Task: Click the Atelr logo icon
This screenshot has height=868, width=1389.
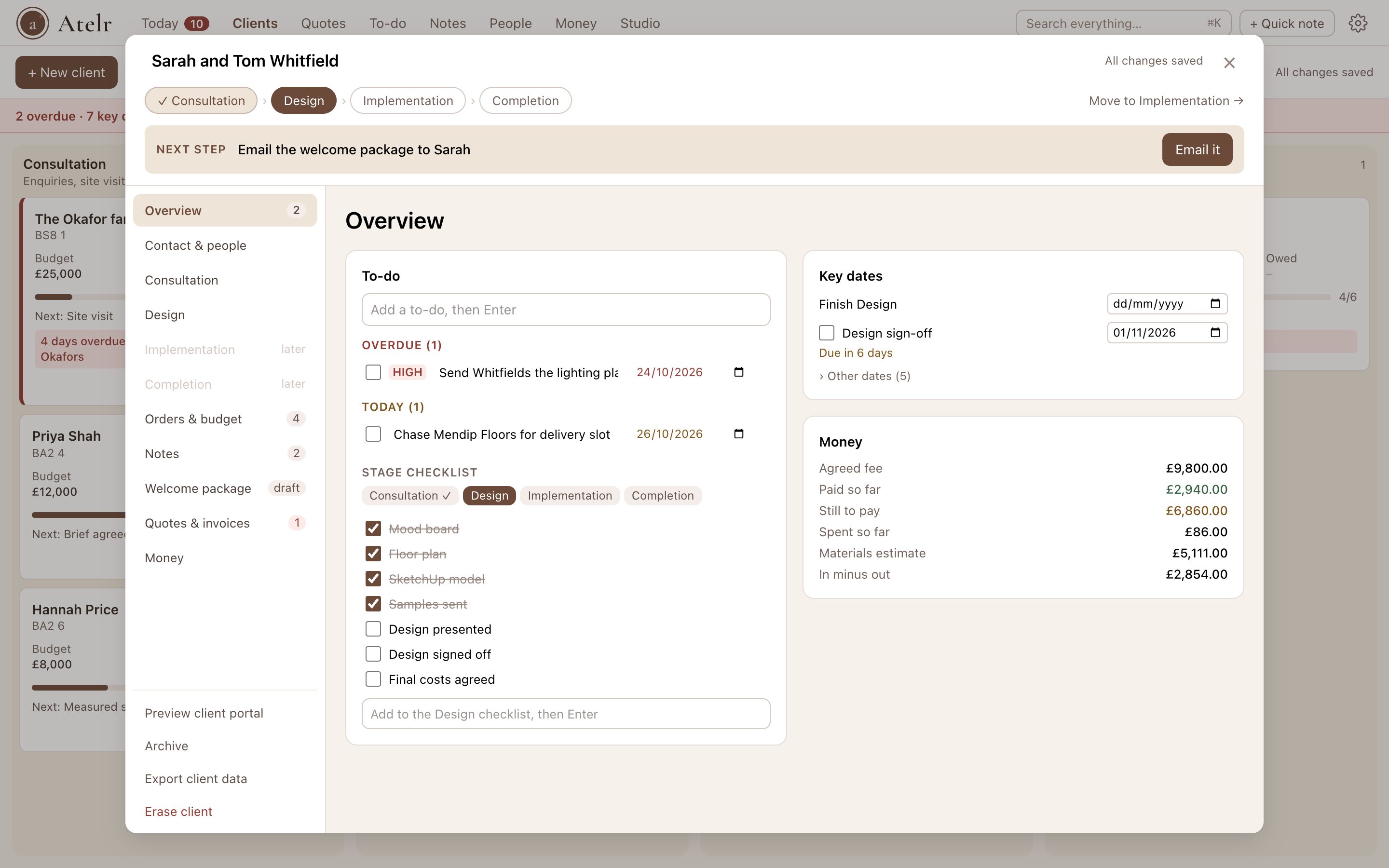Action: (x=32, y=24)
